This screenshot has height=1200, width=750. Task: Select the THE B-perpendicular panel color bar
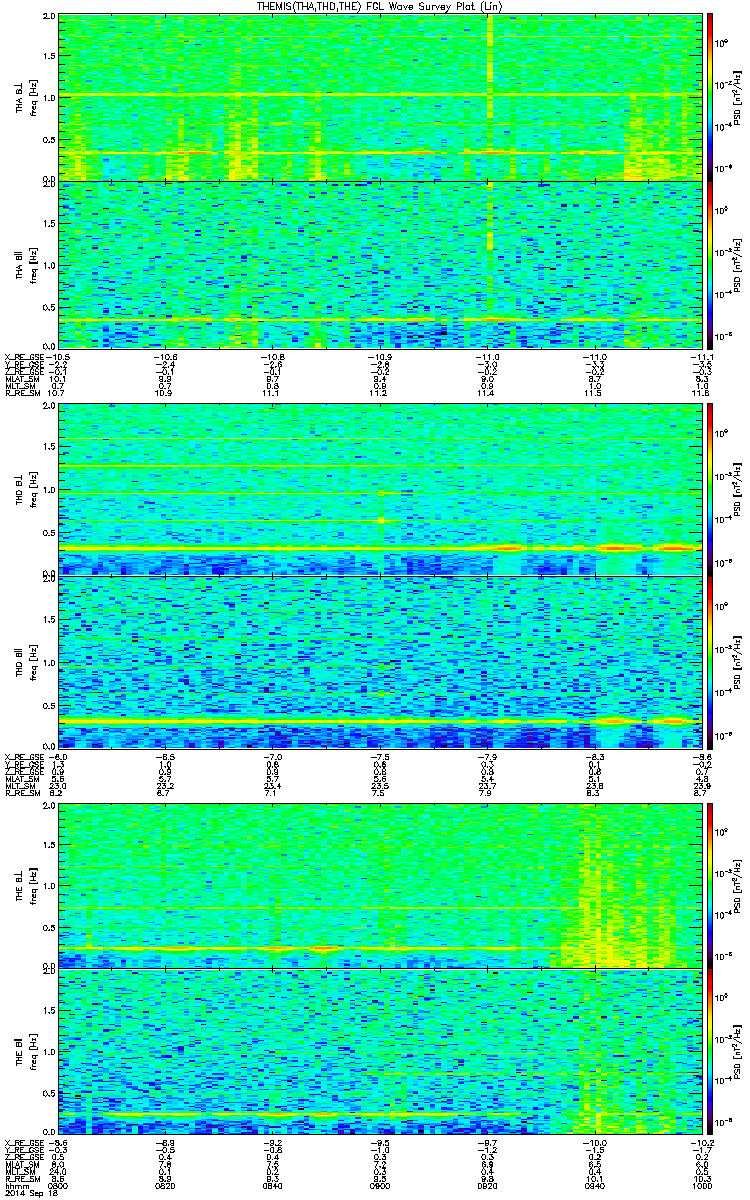click(x=711, y=884)
